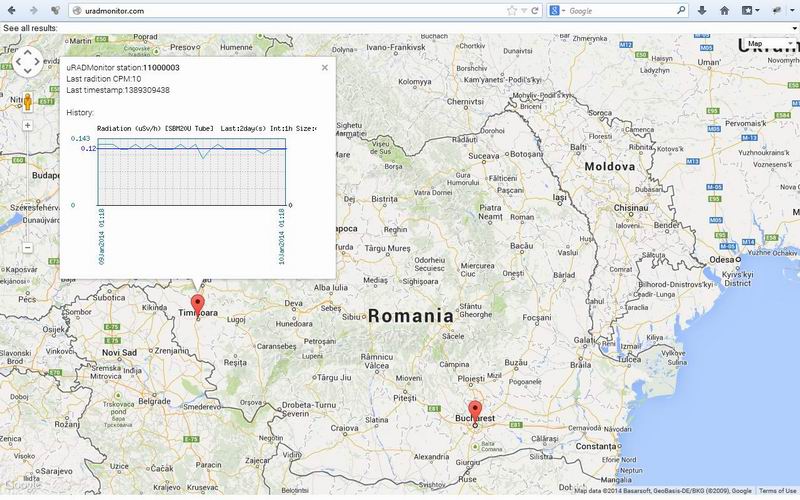Click the 'History:' label in the popup
800x500 pixels.
click(80, 113)
